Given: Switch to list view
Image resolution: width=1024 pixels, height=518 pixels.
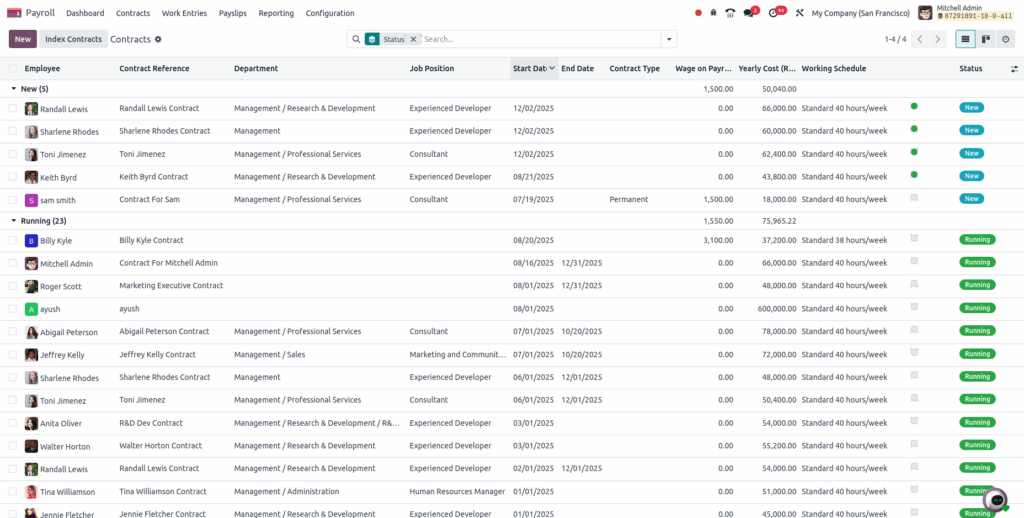Looking at the screenshot, I should tap(965, 39).
